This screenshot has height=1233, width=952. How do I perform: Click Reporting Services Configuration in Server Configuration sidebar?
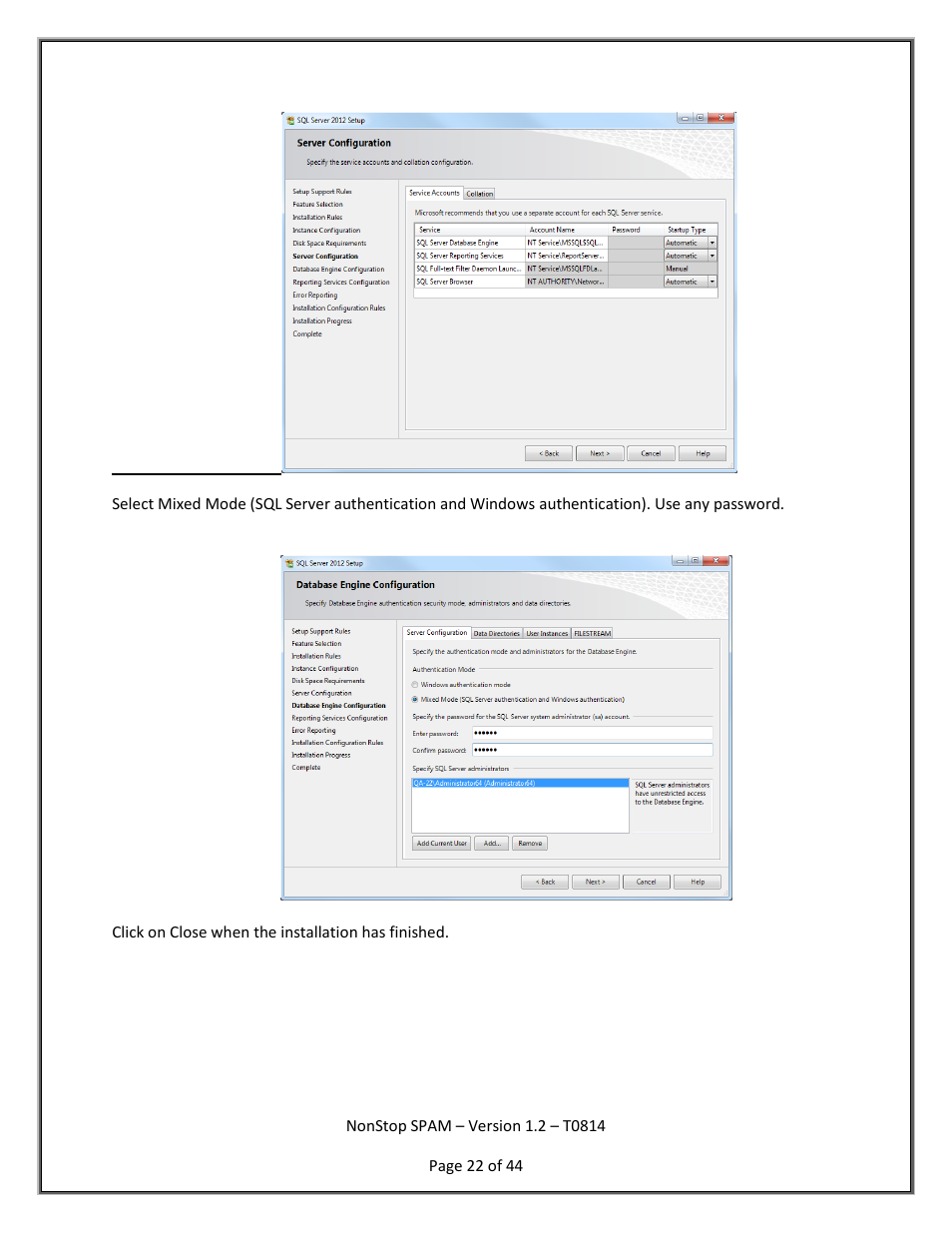coord(341,283)
